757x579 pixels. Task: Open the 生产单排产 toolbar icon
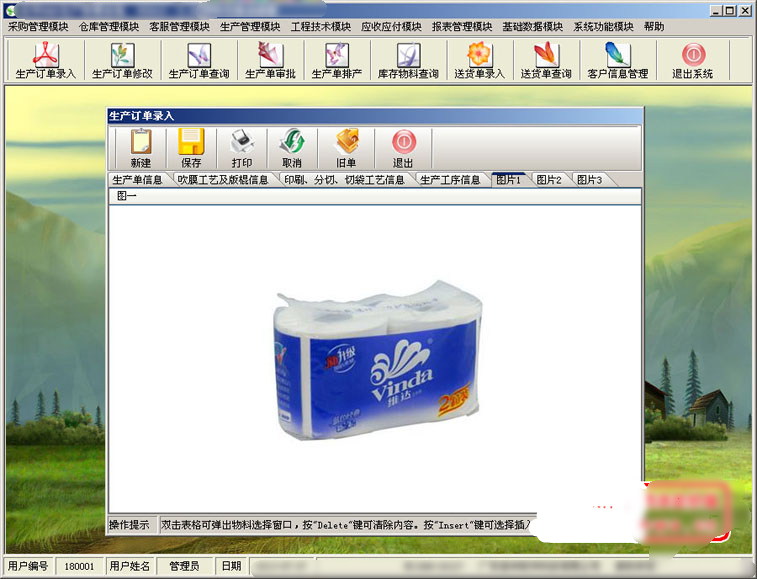337,60
